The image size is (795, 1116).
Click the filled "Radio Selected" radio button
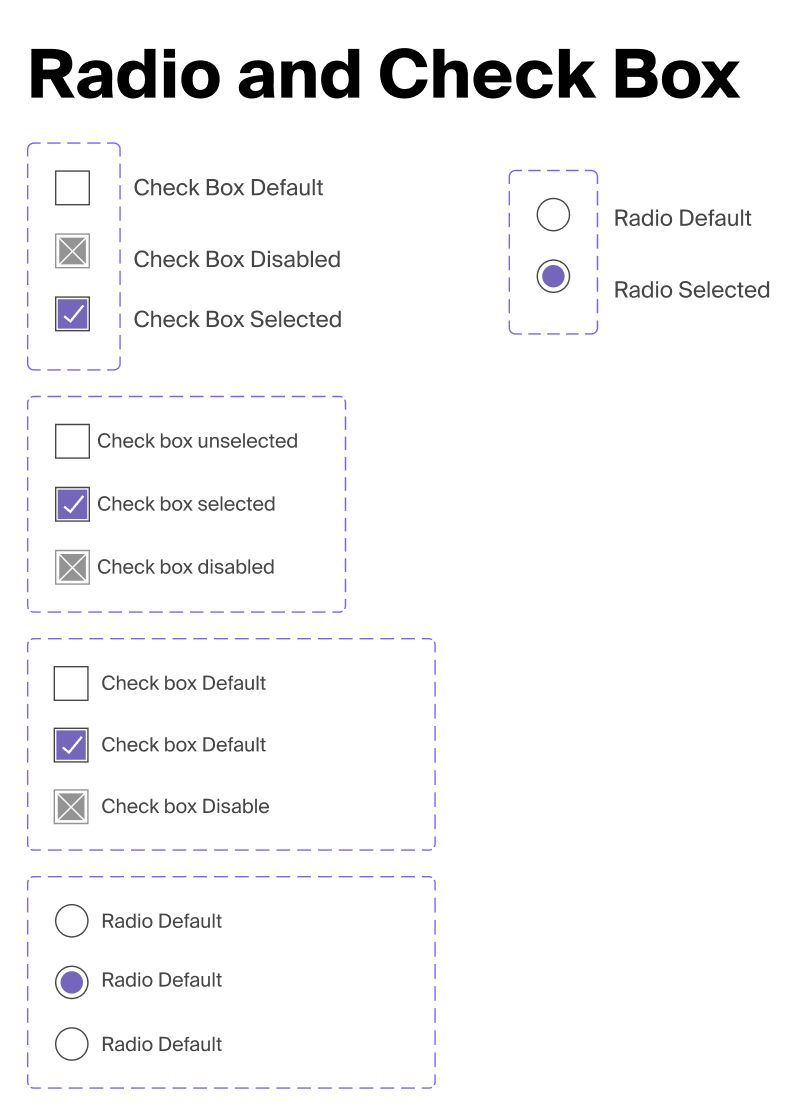pos(553,276)
